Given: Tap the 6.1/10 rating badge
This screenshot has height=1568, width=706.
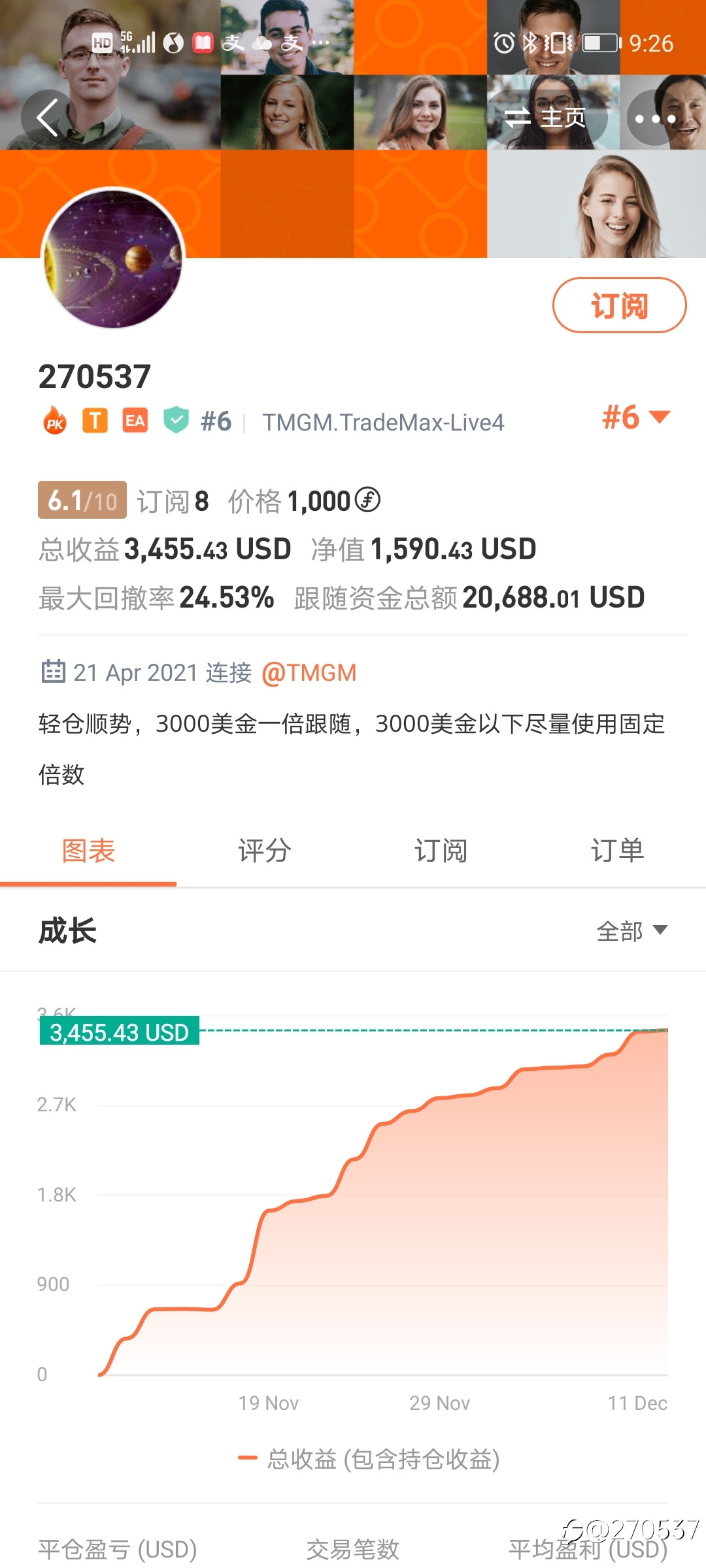Looking at the screenshot, I should 82,500.
